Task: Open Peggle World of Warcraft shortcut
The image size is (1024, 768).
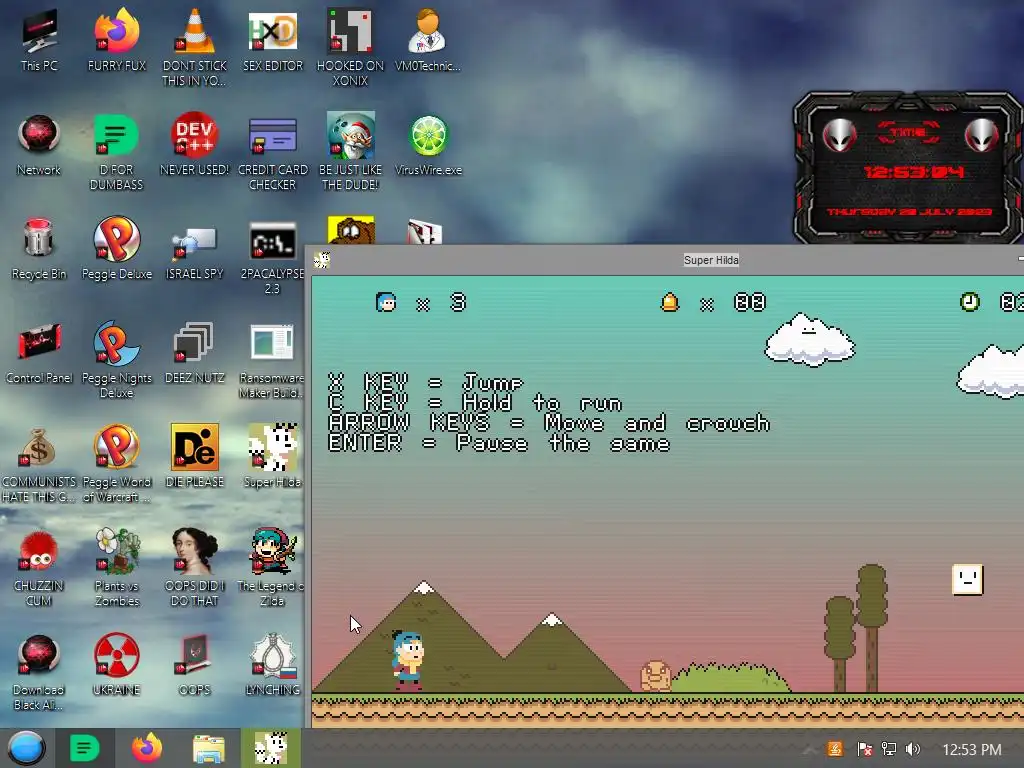Action: point(117,464)
